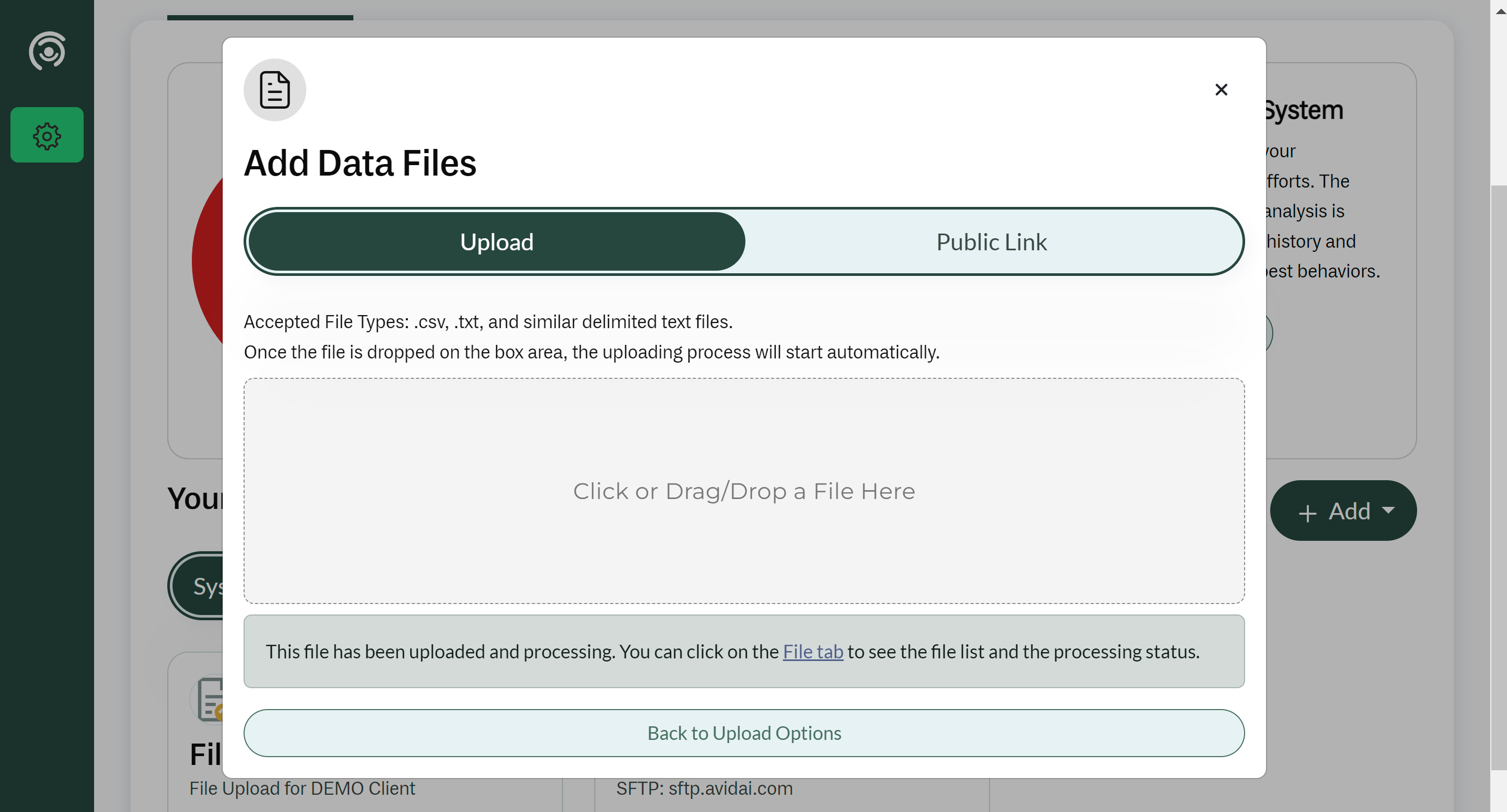Open the Add dropdown button
The image size is (1507, 812).
point(1343,511)
